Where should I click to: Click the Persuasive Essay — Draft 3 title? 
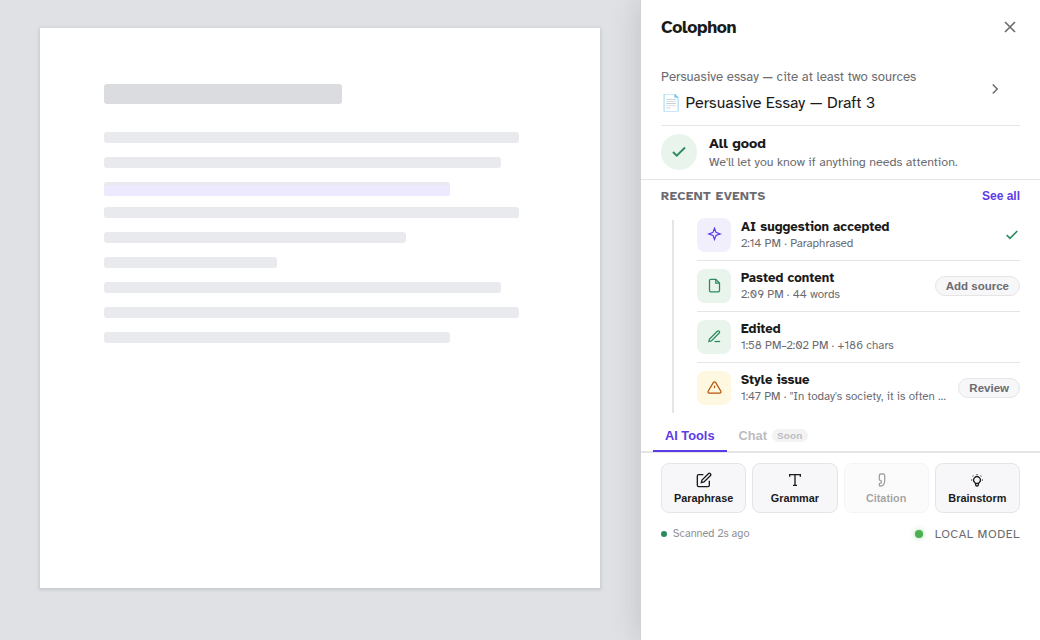[x=779, y=103]
